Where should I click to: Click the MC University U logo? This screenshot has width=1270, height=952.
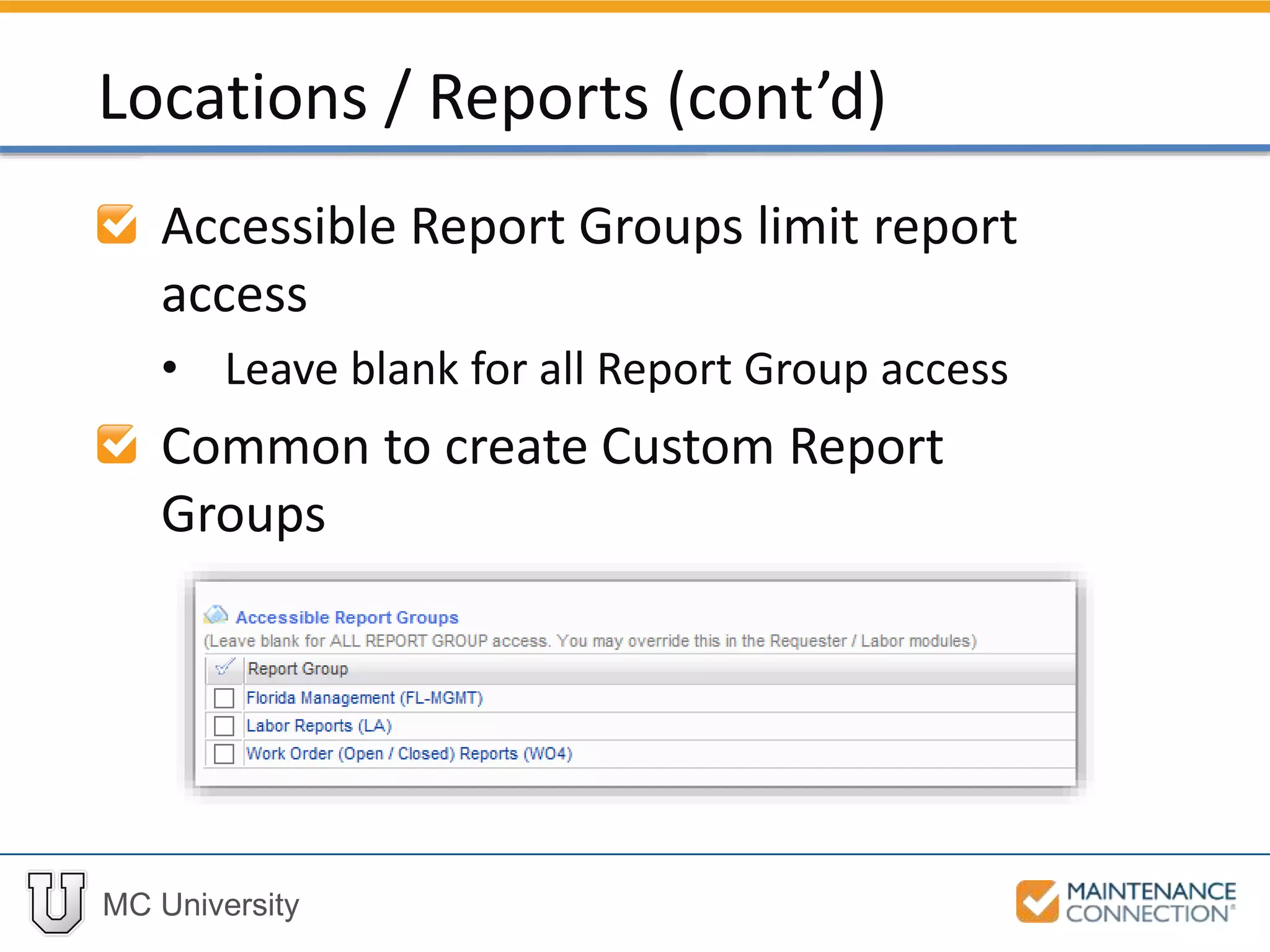click(x=56, y=903)
